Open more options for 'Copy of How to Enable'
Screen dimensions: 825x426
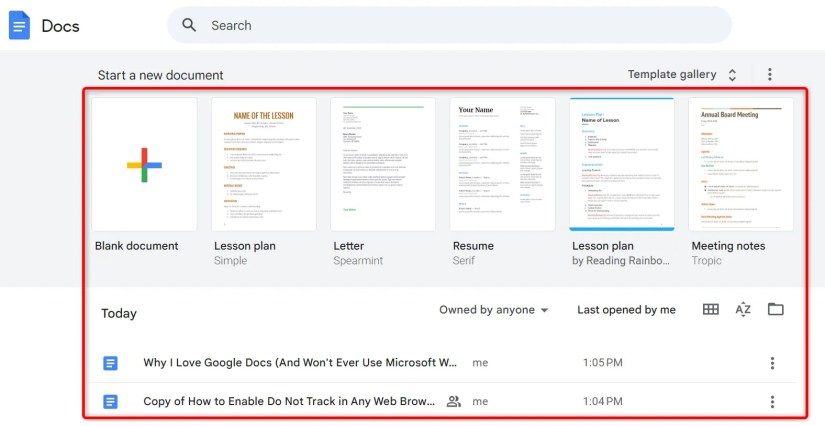772,402
